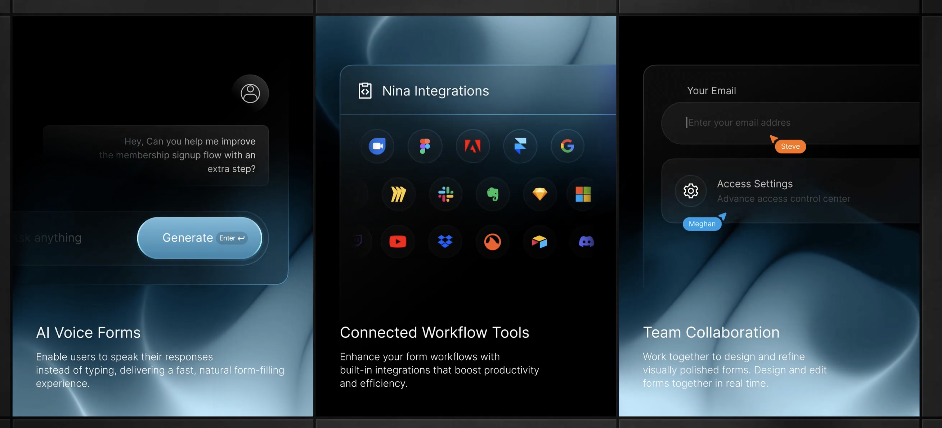The height and width of the screenshot is (428, 942).
Task: Click the "Enter your email addres" field
Action: click(x=791, y=123)
